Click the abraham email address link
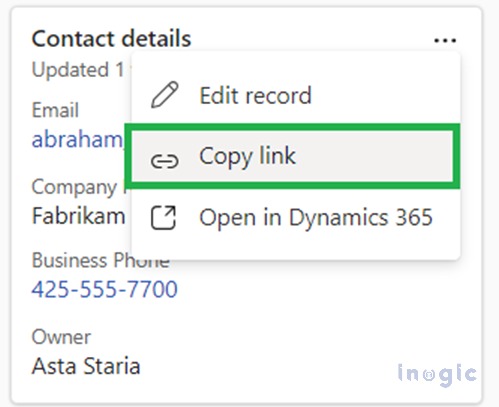 (78, 139)
